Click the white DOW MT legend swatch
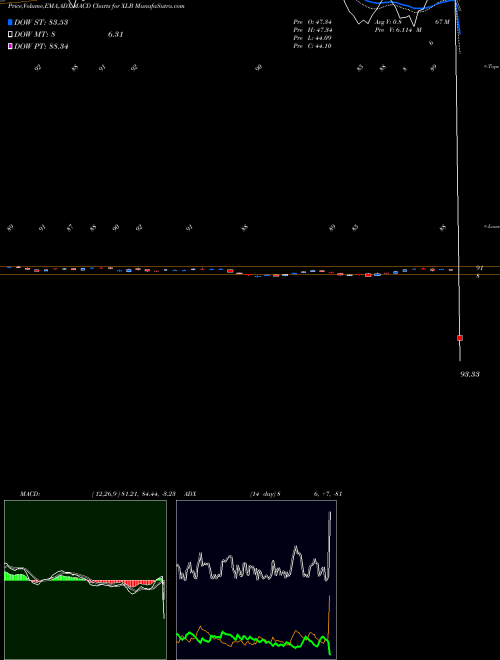The width and height of the screenshot is (500, 660). pos(10,35)
